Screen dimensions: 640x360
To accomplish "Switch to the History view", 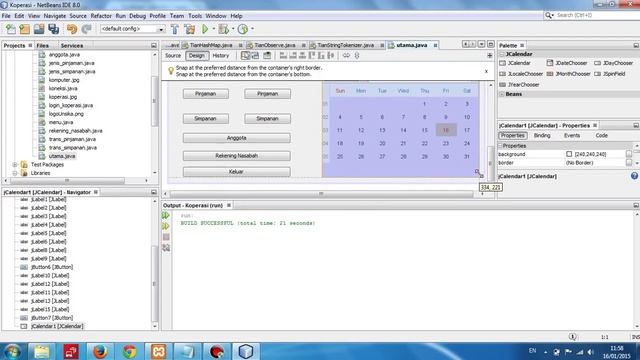I will [x=221, y=56].
